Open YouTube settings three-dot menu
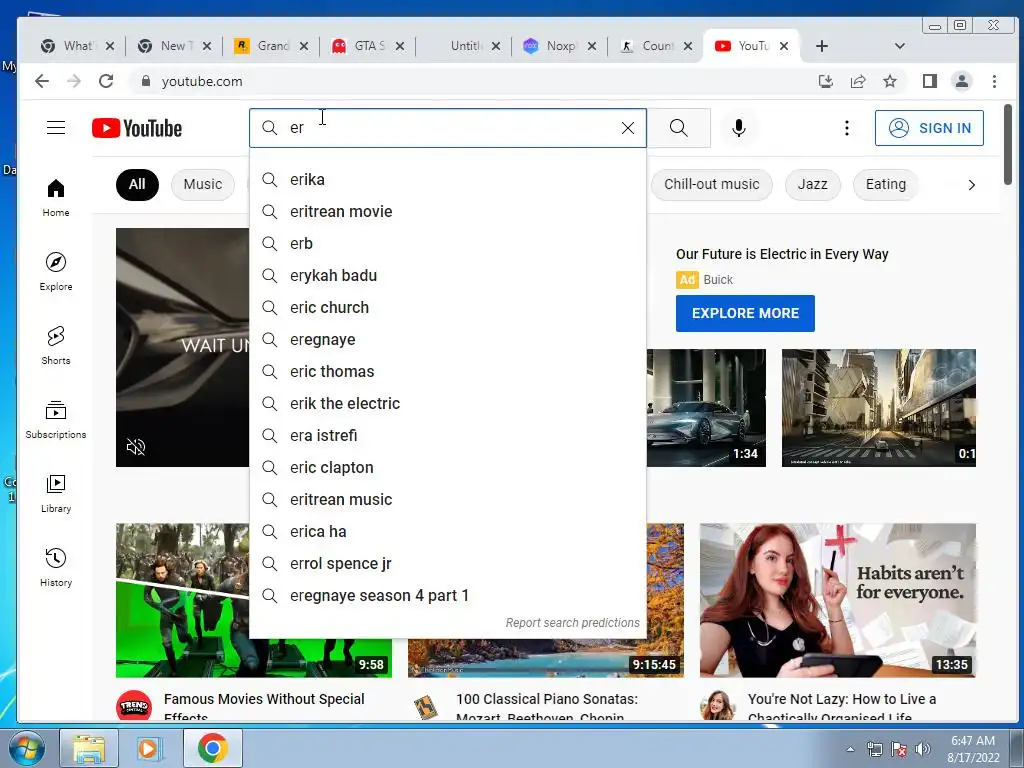Image resolution: width=1024 pixels, height=768 pixels. [846, 128]
